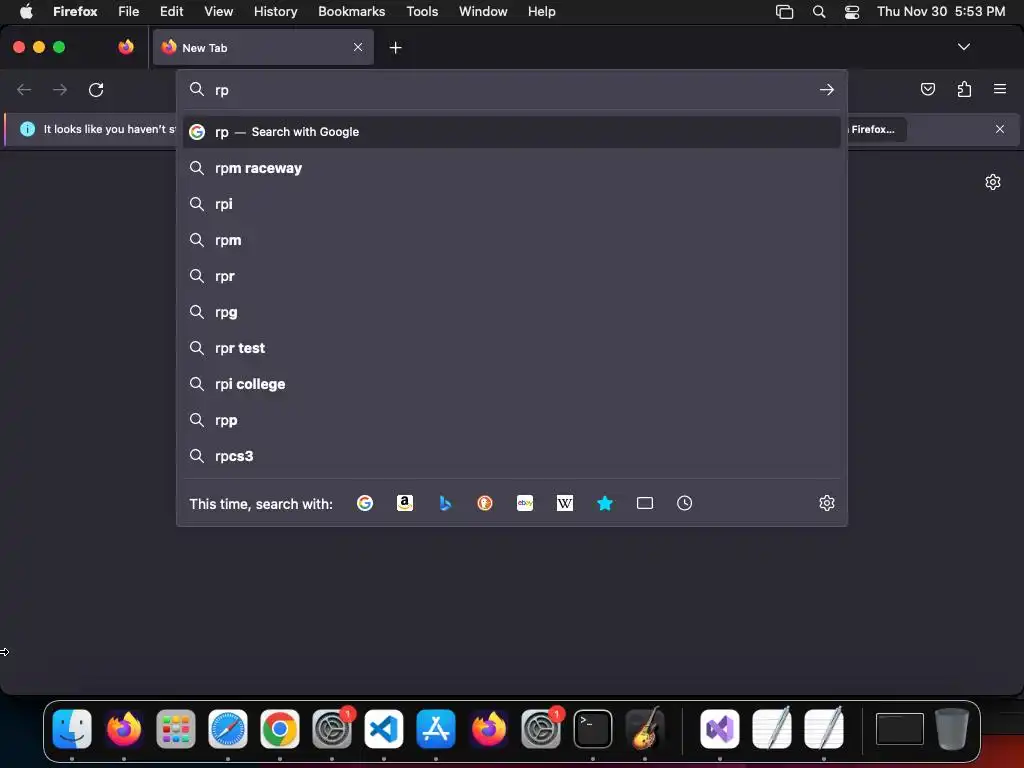Image resolution: width=1024 pixels, height=768 pixels.
Task: Launch Safari from the Dock
Action: pos(228,729)
